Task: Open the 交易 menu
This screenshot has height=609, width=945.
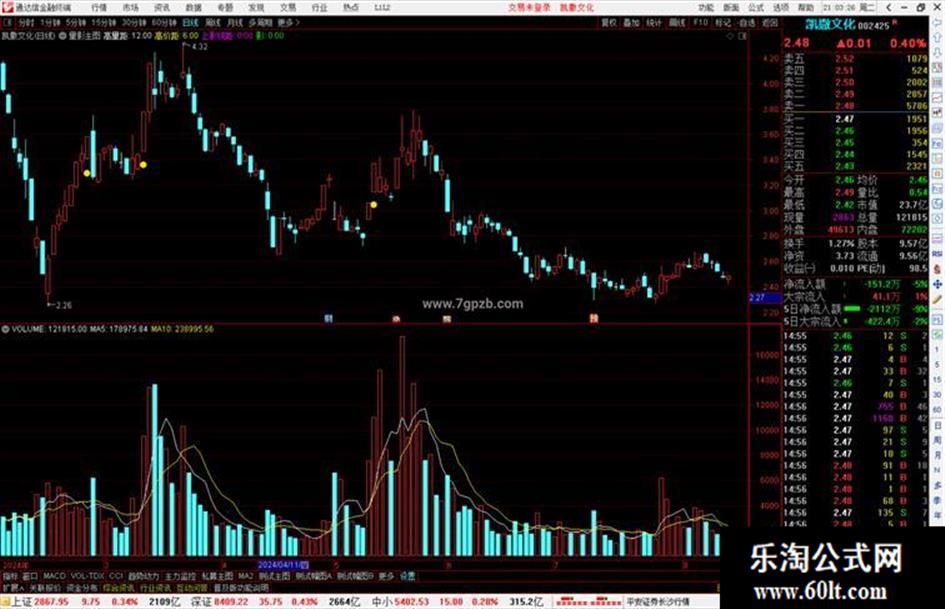Action: 288,8
